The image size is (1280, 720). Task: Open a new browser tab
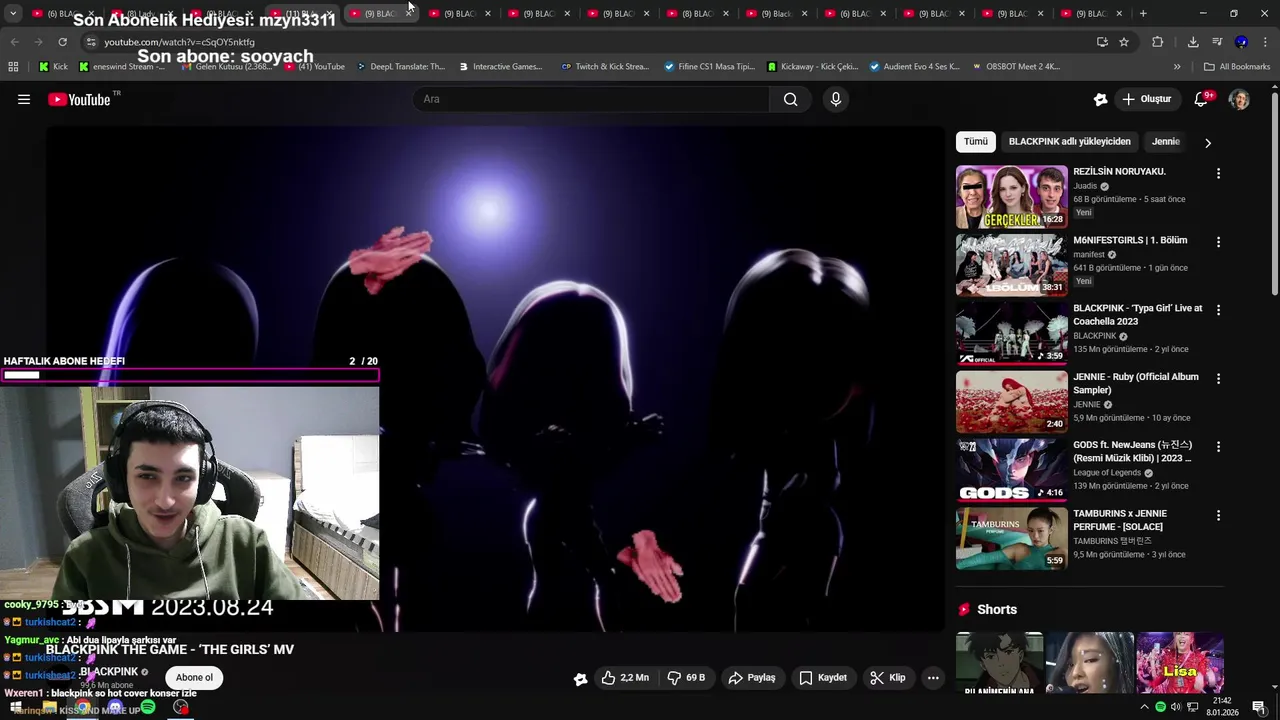pyautogui.click(x=1143, y=13)
